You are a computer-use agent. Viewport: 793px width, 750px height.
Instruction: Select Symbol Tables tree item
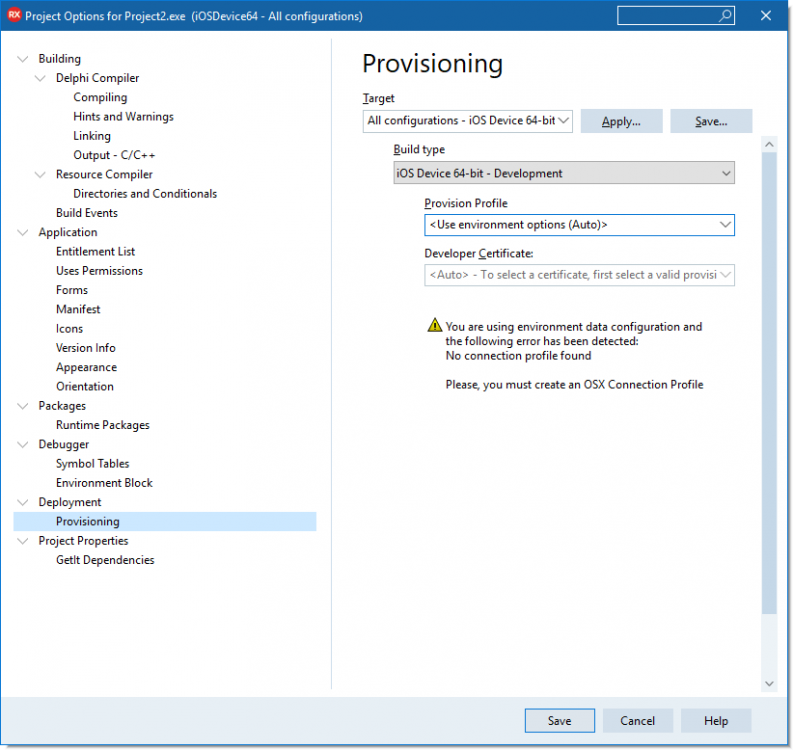93,463
